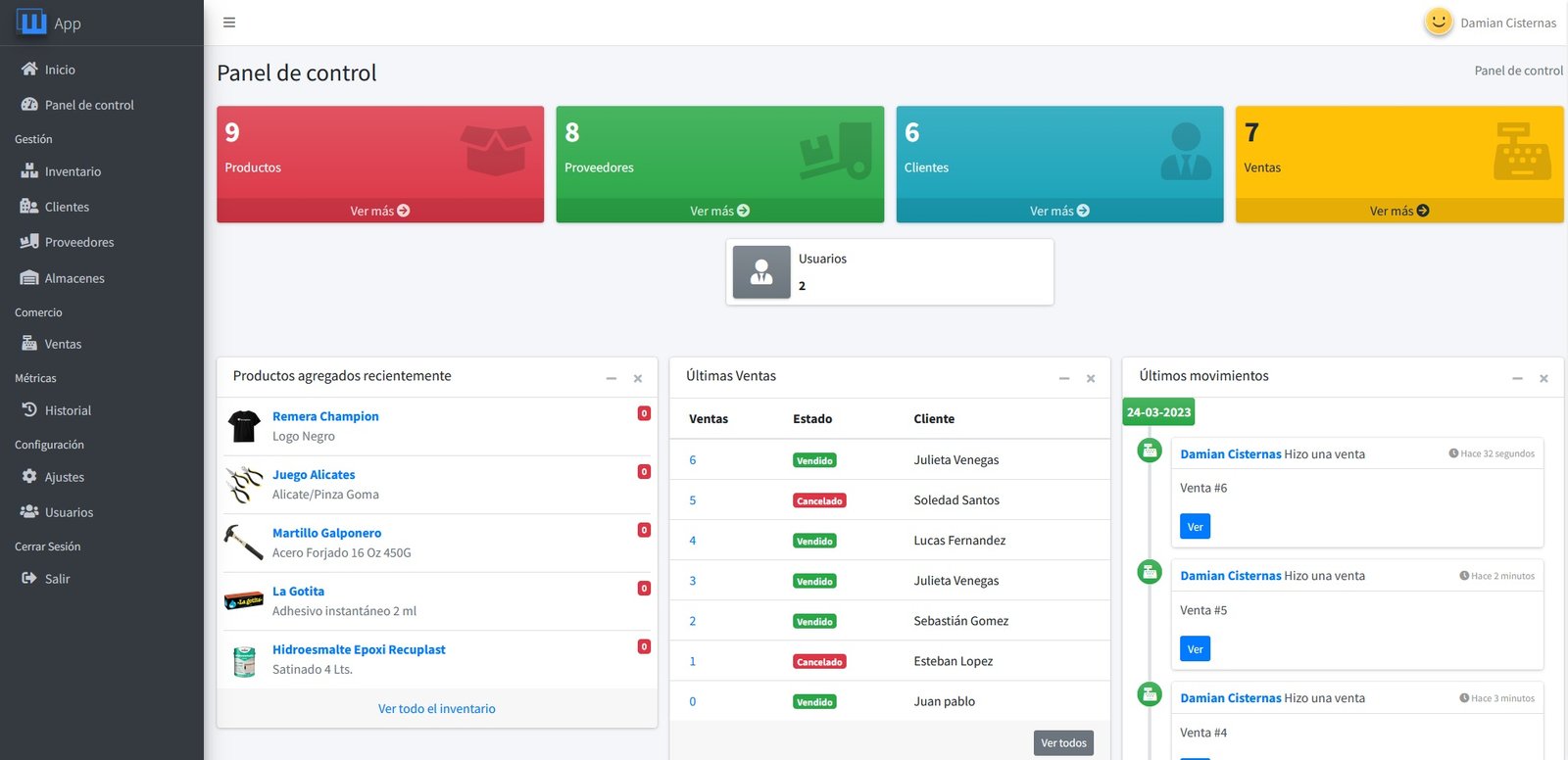Click the Inicio home icon
This screenshot has height=760, width=1568.
click(29, 69)
